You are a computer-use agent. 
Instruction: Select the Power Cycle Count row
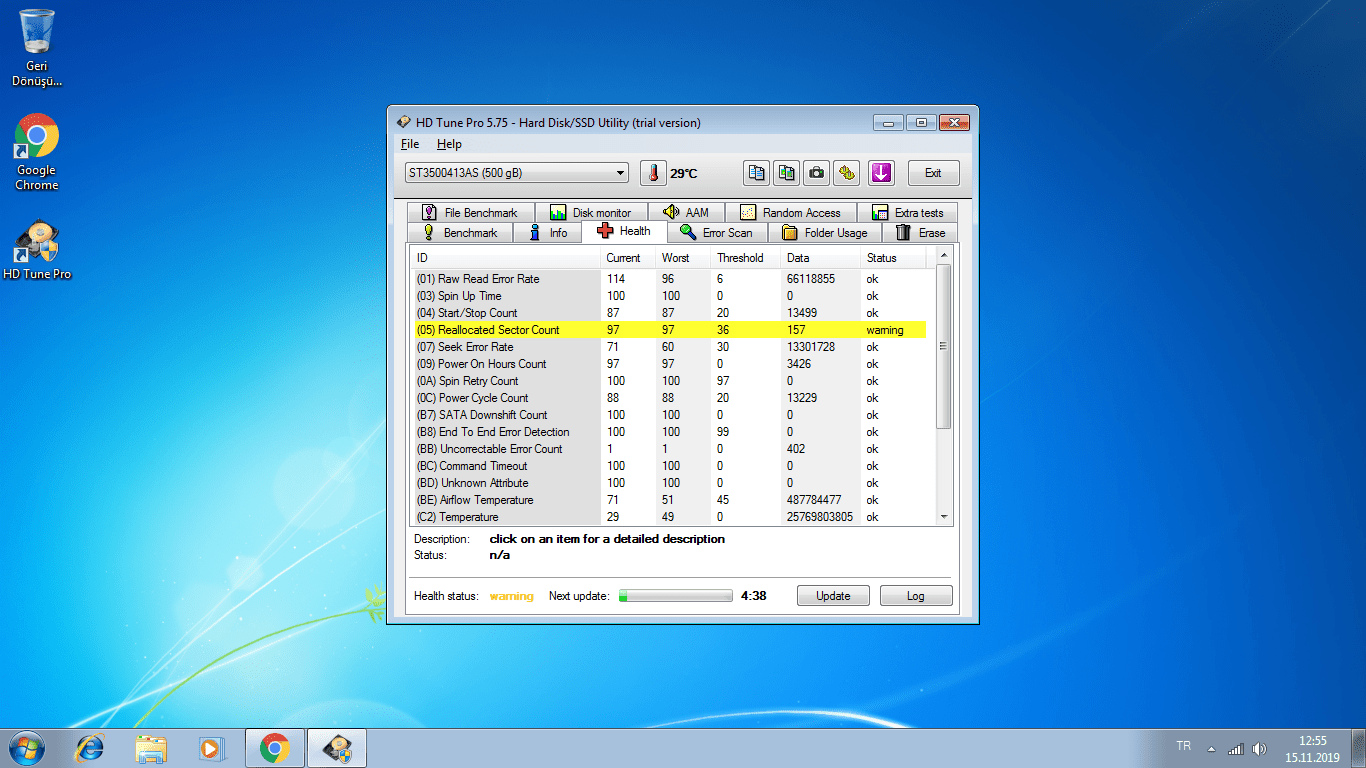pos(670,398)
